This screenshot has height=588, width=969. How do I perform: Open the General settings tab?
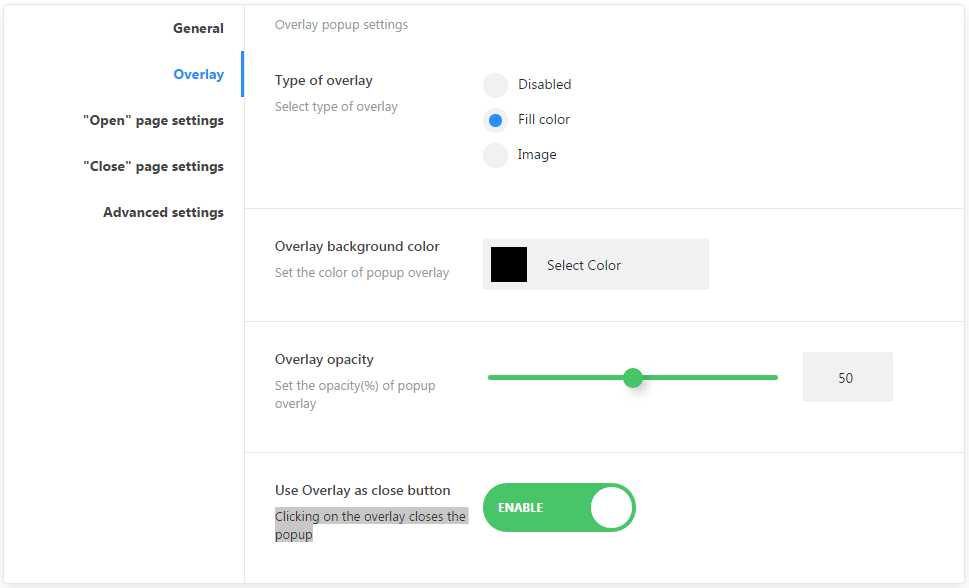point(198,28)
